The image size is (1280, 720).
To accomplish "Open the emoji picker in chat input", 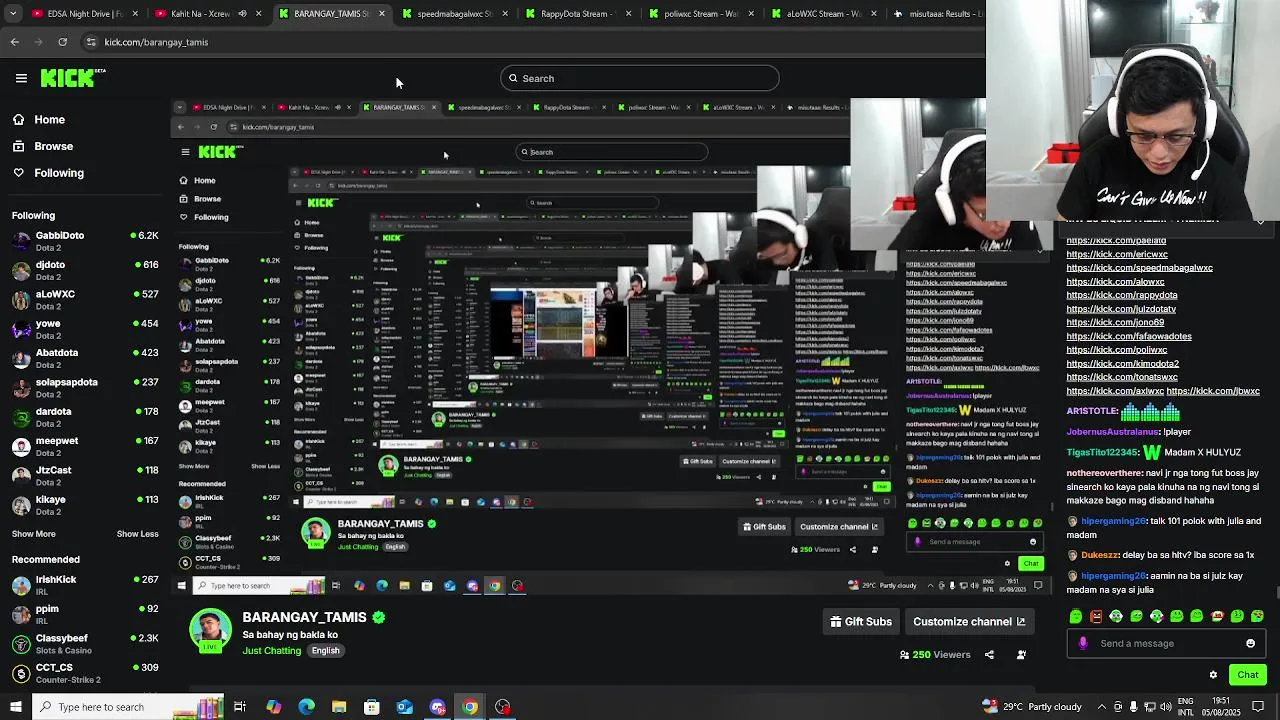I will point(1250,643).
